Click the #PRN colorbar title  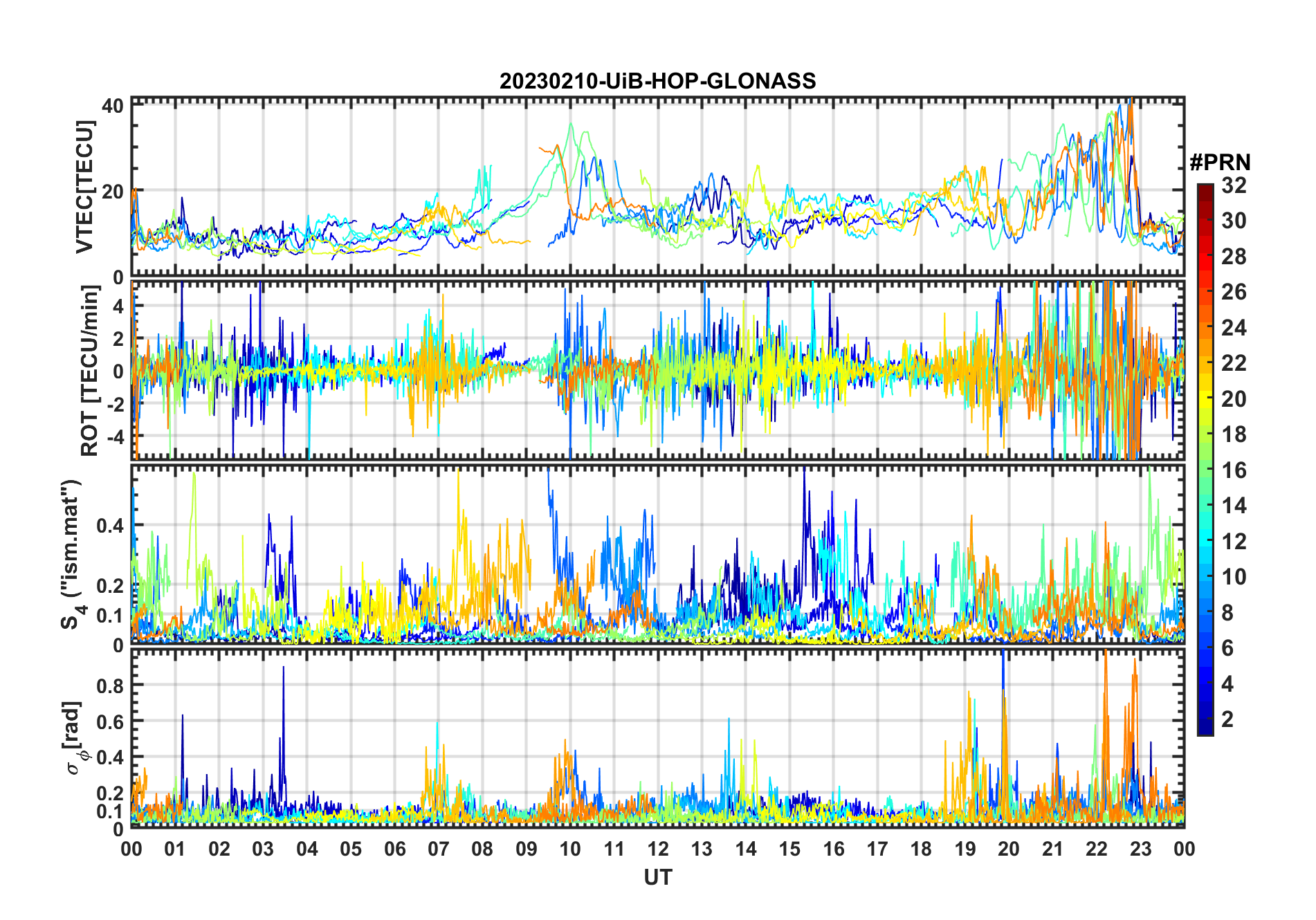point(1220,163)
